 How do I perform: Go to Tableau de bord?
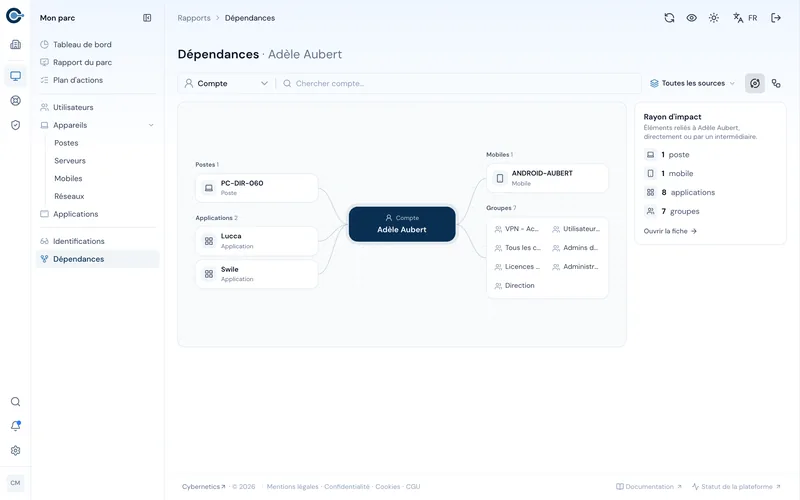point(97,44)
